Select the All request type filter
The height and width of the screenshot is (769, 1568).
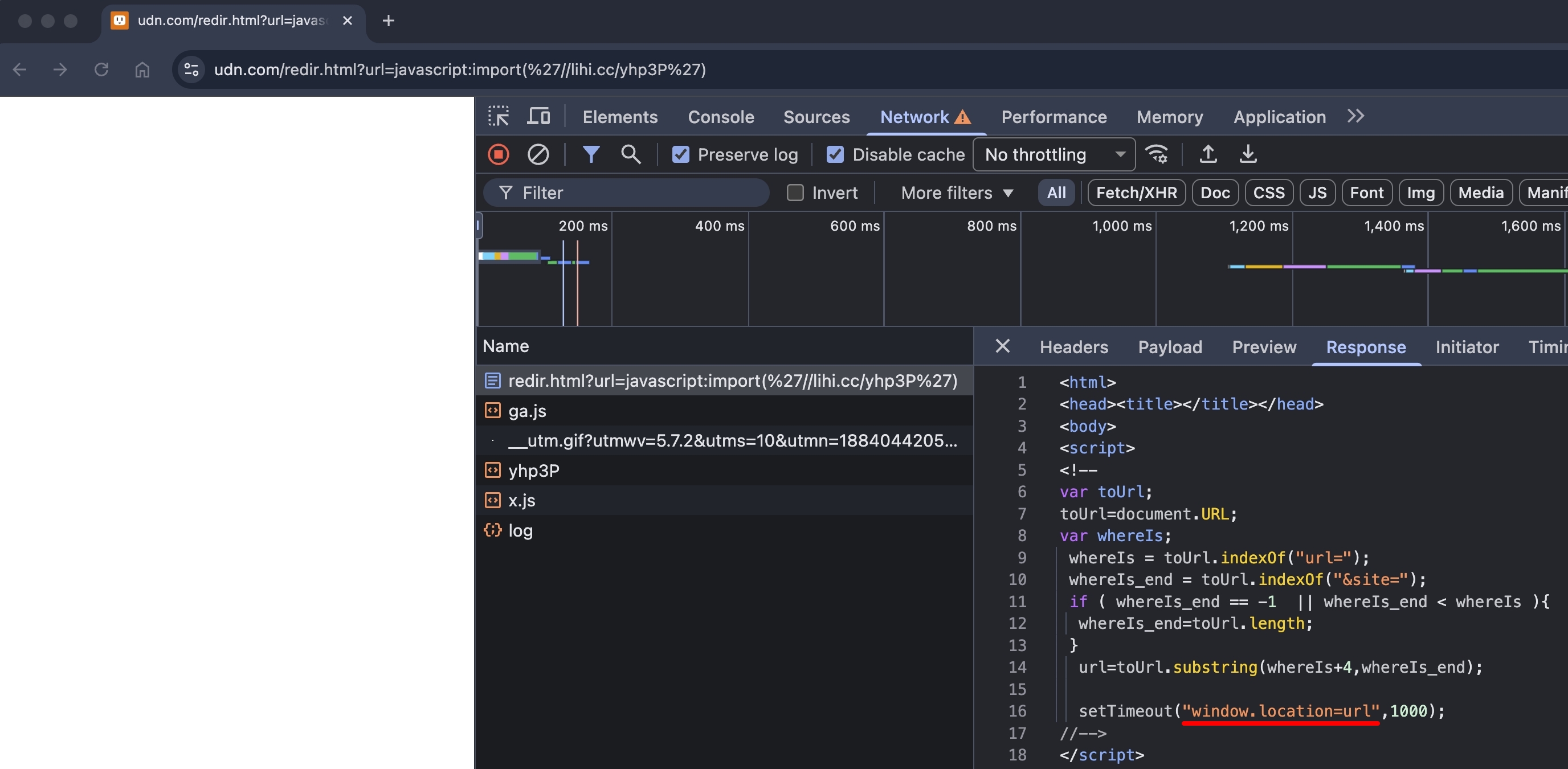[1056, 193]
